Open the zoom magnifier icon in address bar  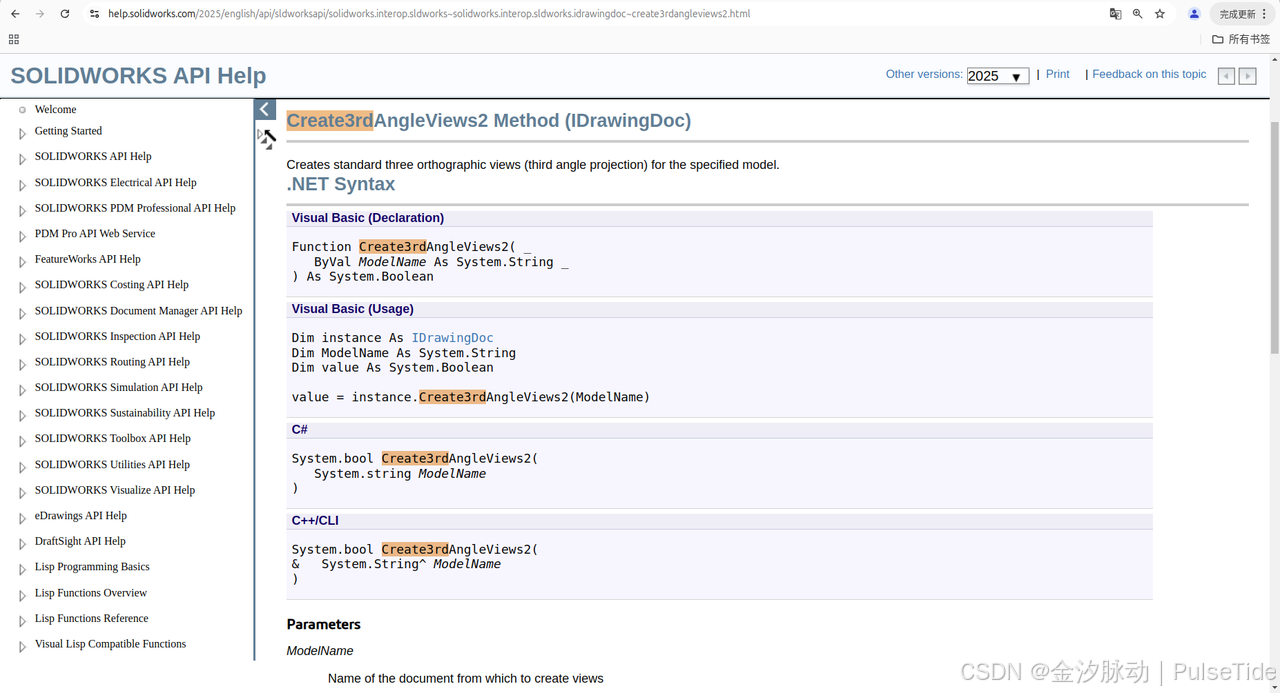1137,14
